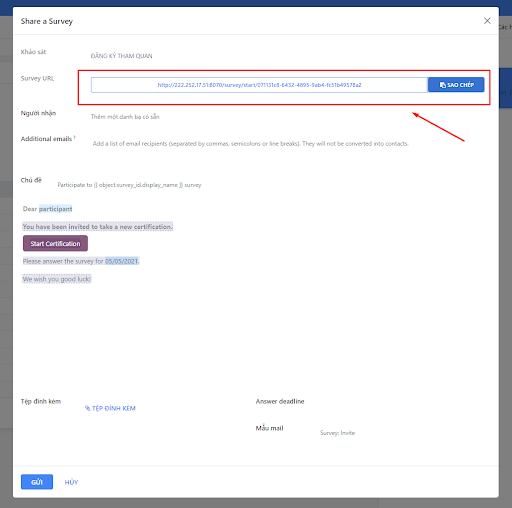Click the 'We wish you good luck' line
The height and width of the screenshot is (508, 512).
point(57,279)
